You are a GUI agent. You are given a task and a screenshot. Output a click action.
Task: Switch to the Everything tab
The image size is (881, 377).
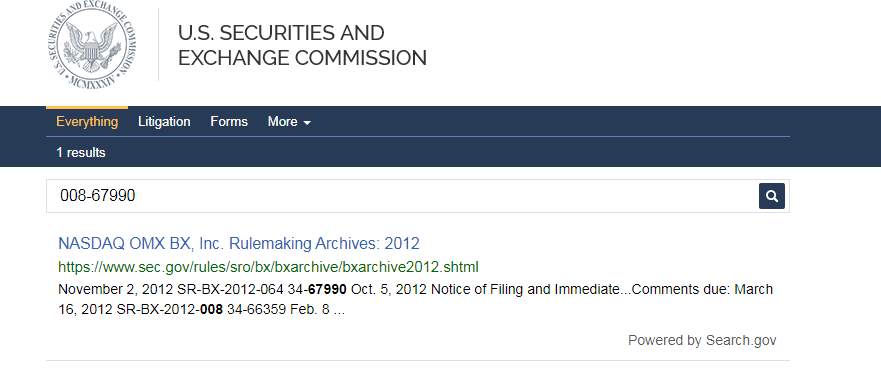click(87, 121)
